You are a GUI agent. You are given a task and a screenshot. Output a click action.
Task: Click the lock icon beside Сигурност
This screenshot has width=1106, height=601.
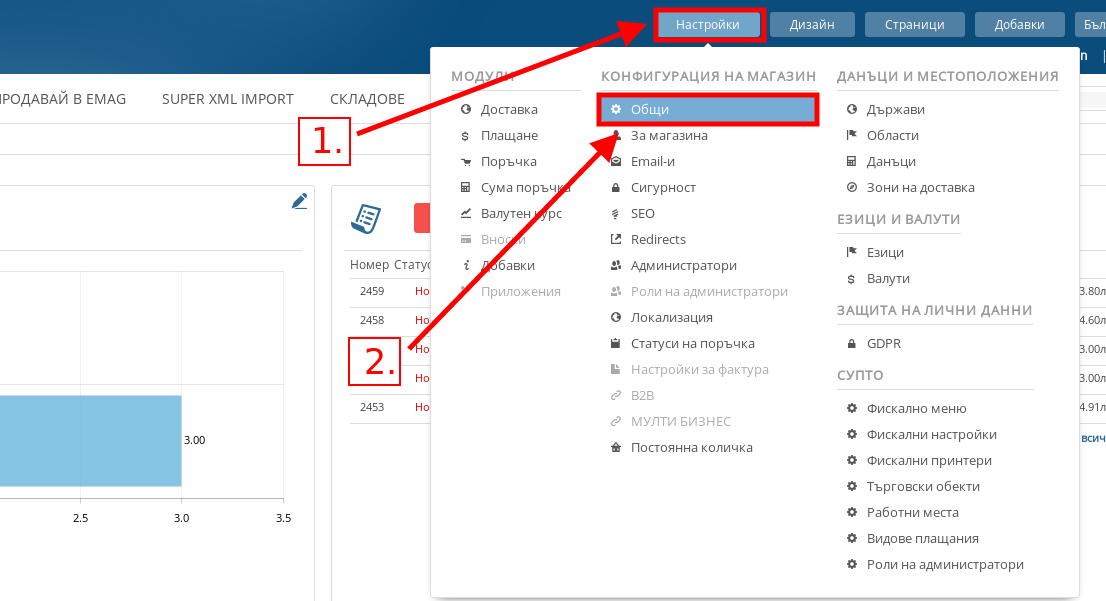pos(616,187)
